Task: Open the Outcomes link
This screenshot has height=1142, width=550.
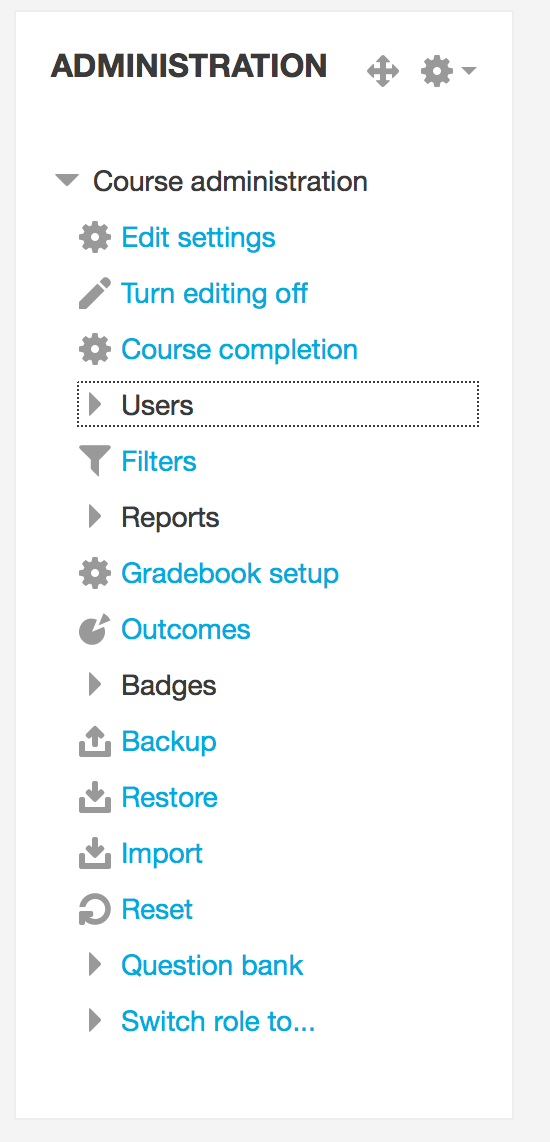Action: point(186,629)
